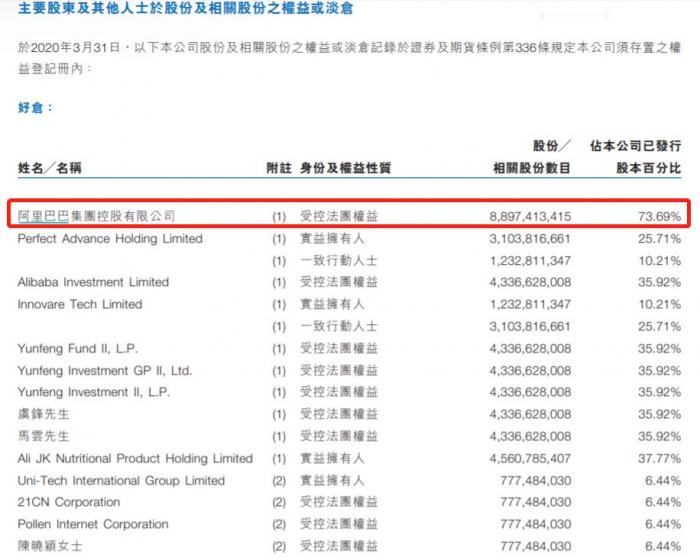Image resolution: width=700 pixels, height=560 pixels.
Task: Click the 好倉 section label
Action: [35, 108]
